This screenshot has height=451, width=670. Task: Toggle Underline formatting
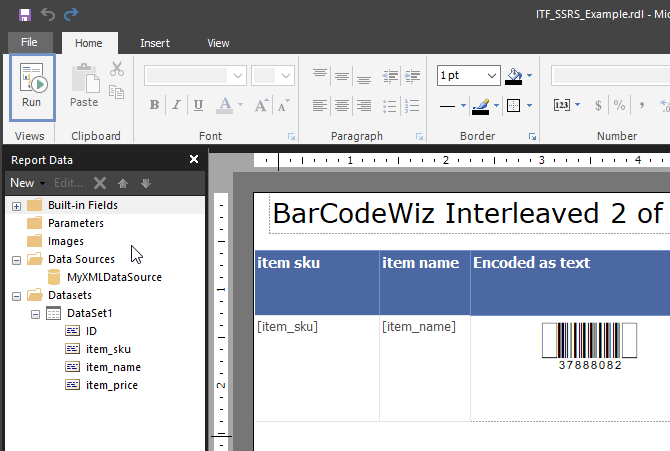198,105
